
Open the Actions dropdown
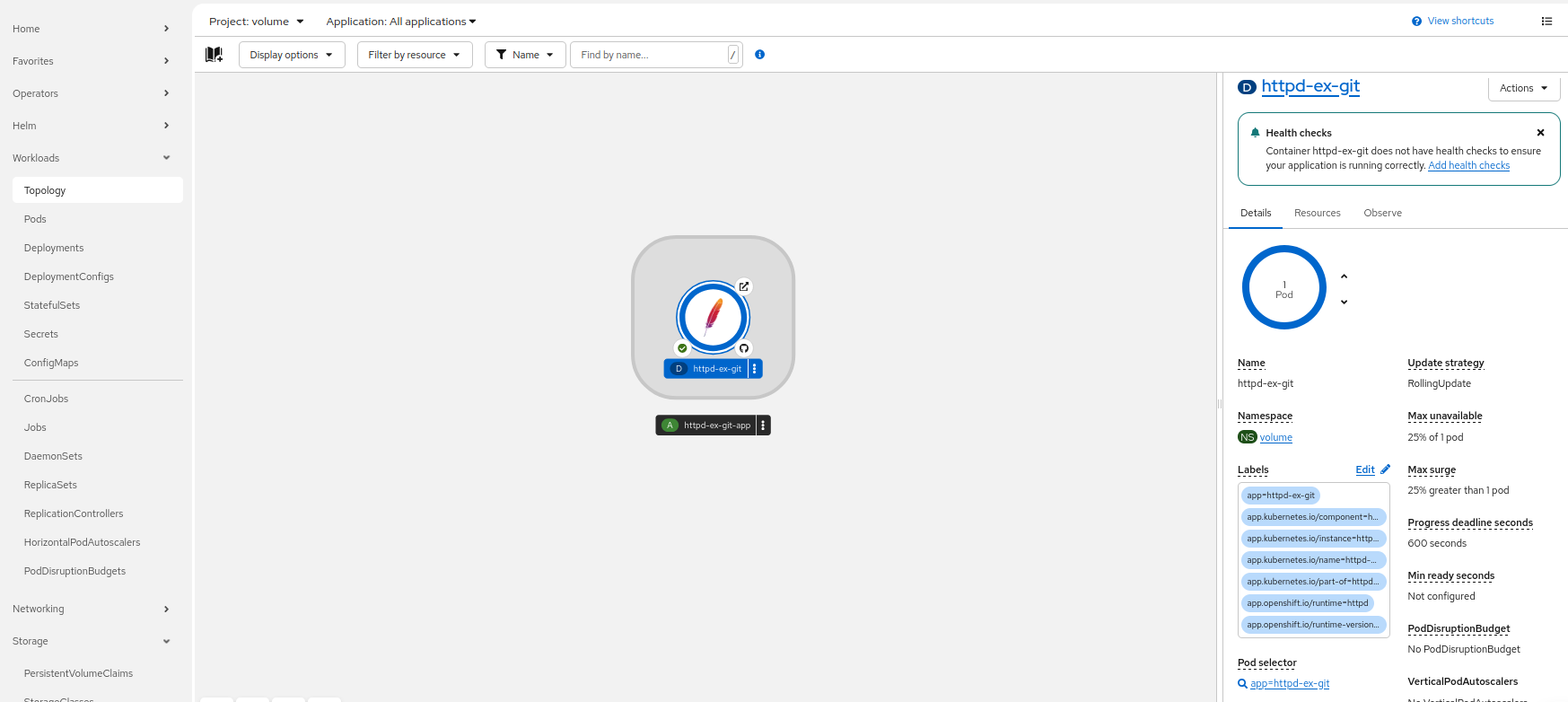click(1524, 88)
